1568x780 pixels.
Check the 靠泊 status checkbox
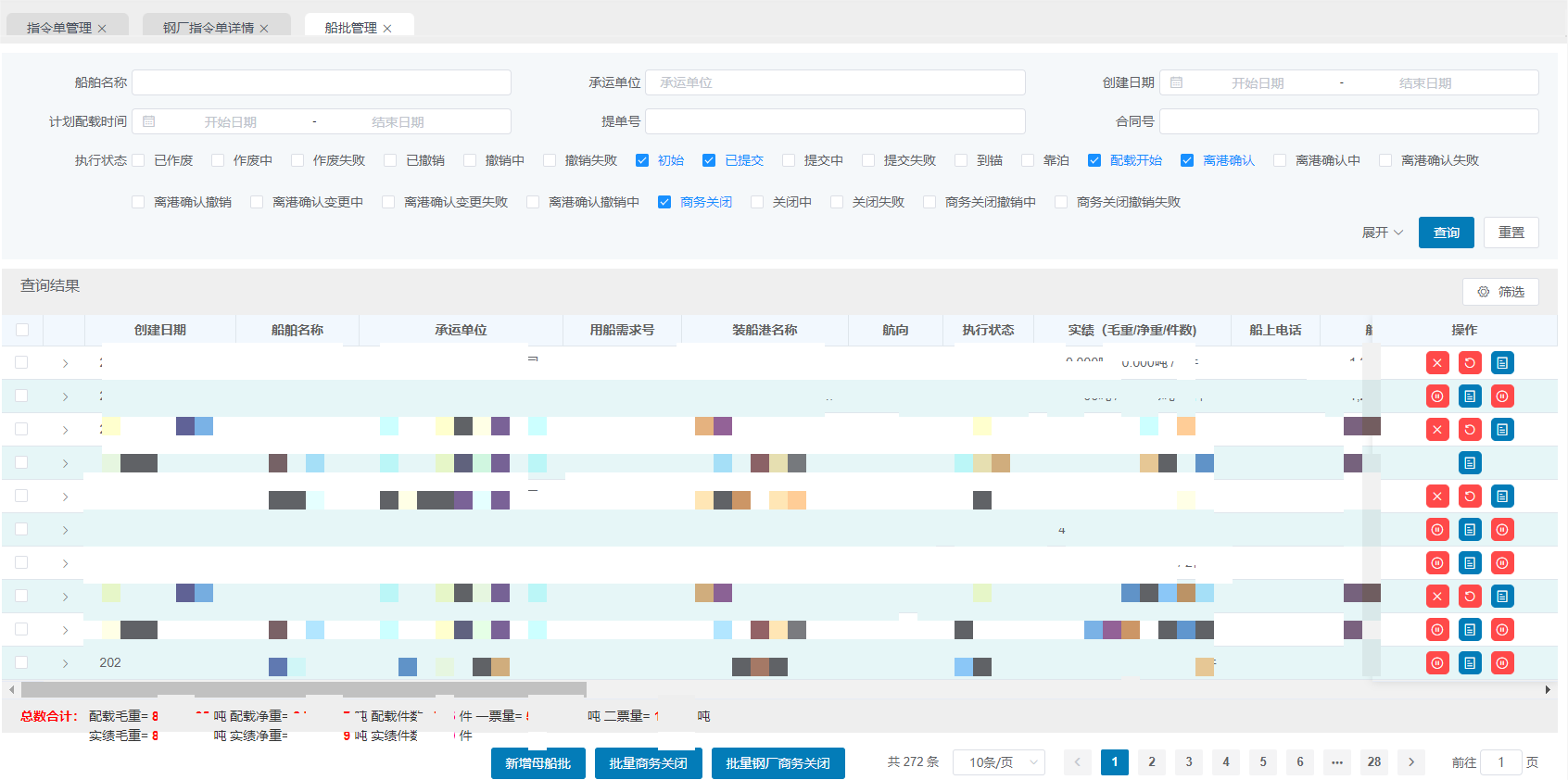pyautogui.click(x=1028, y=160)
